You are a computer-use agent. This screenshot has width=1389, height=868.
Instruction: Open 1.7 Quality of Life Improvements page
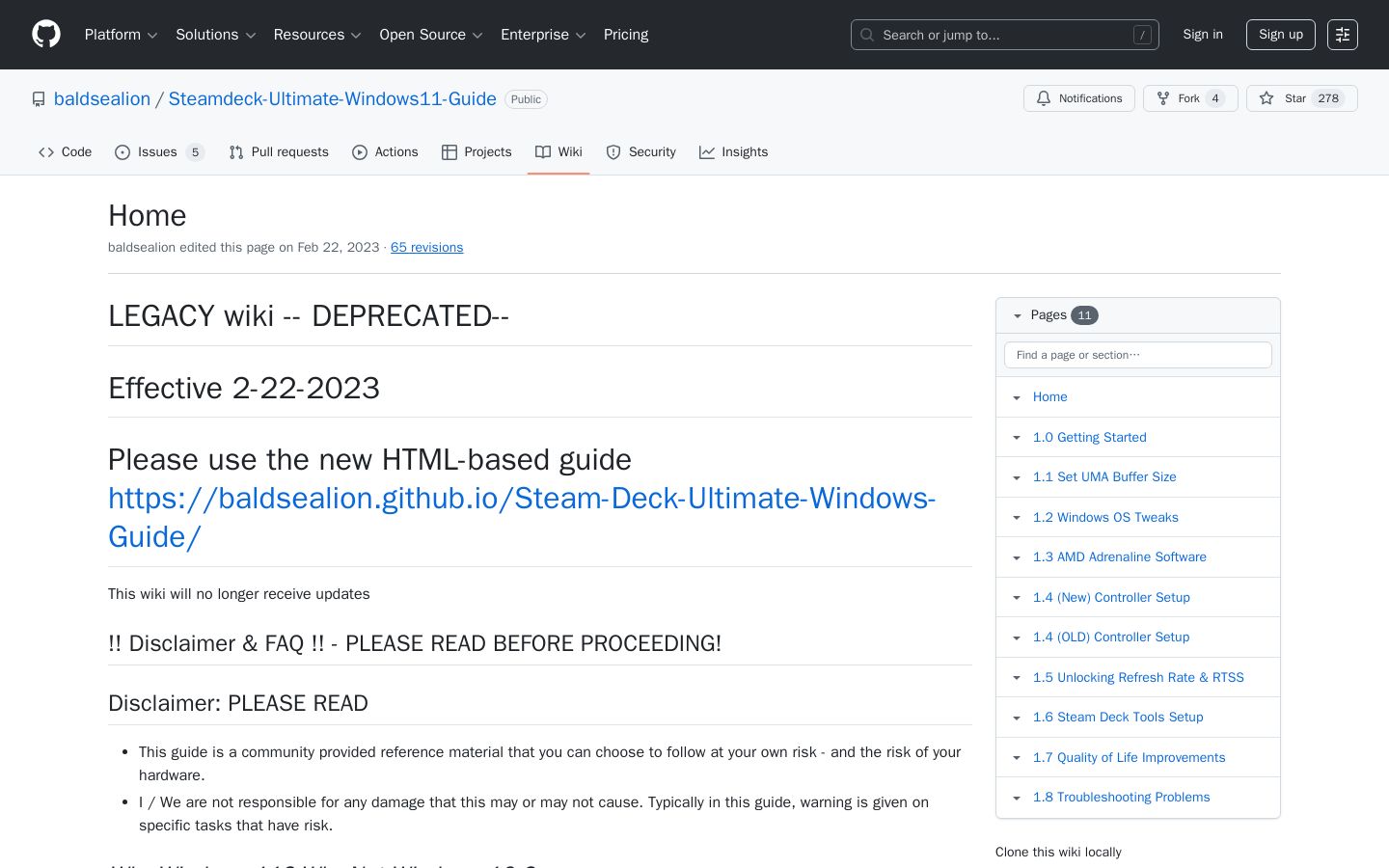point(1130,758)
